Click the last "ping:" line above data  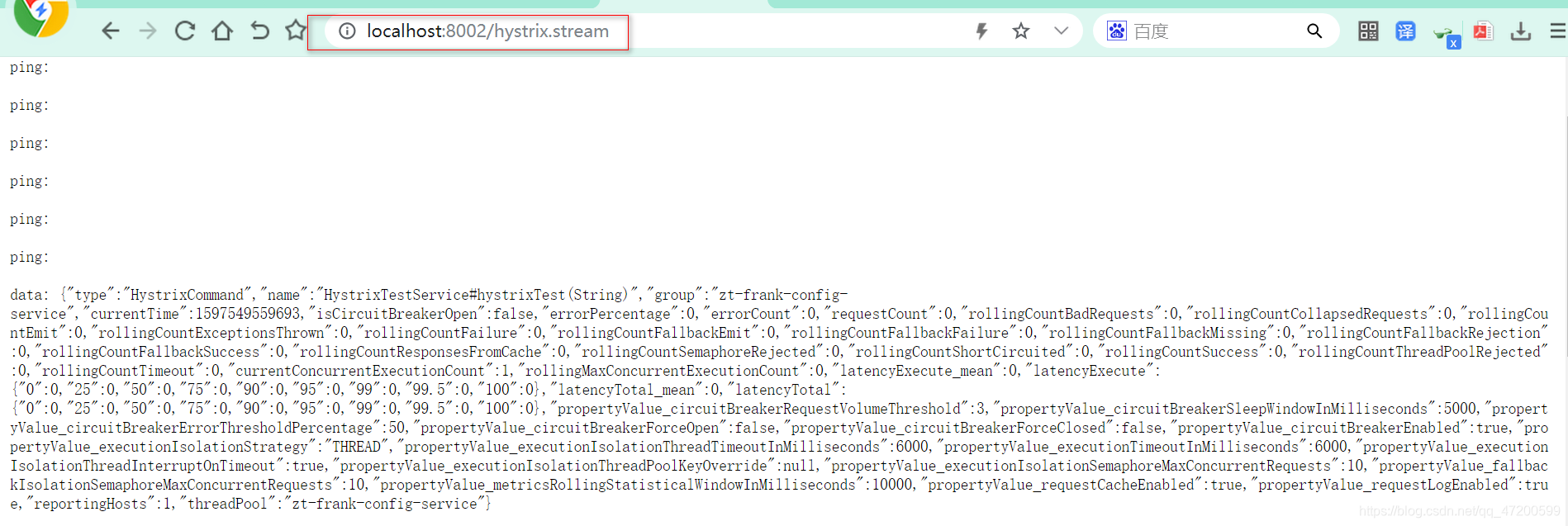pyautogui.click(x=29, y=258)
